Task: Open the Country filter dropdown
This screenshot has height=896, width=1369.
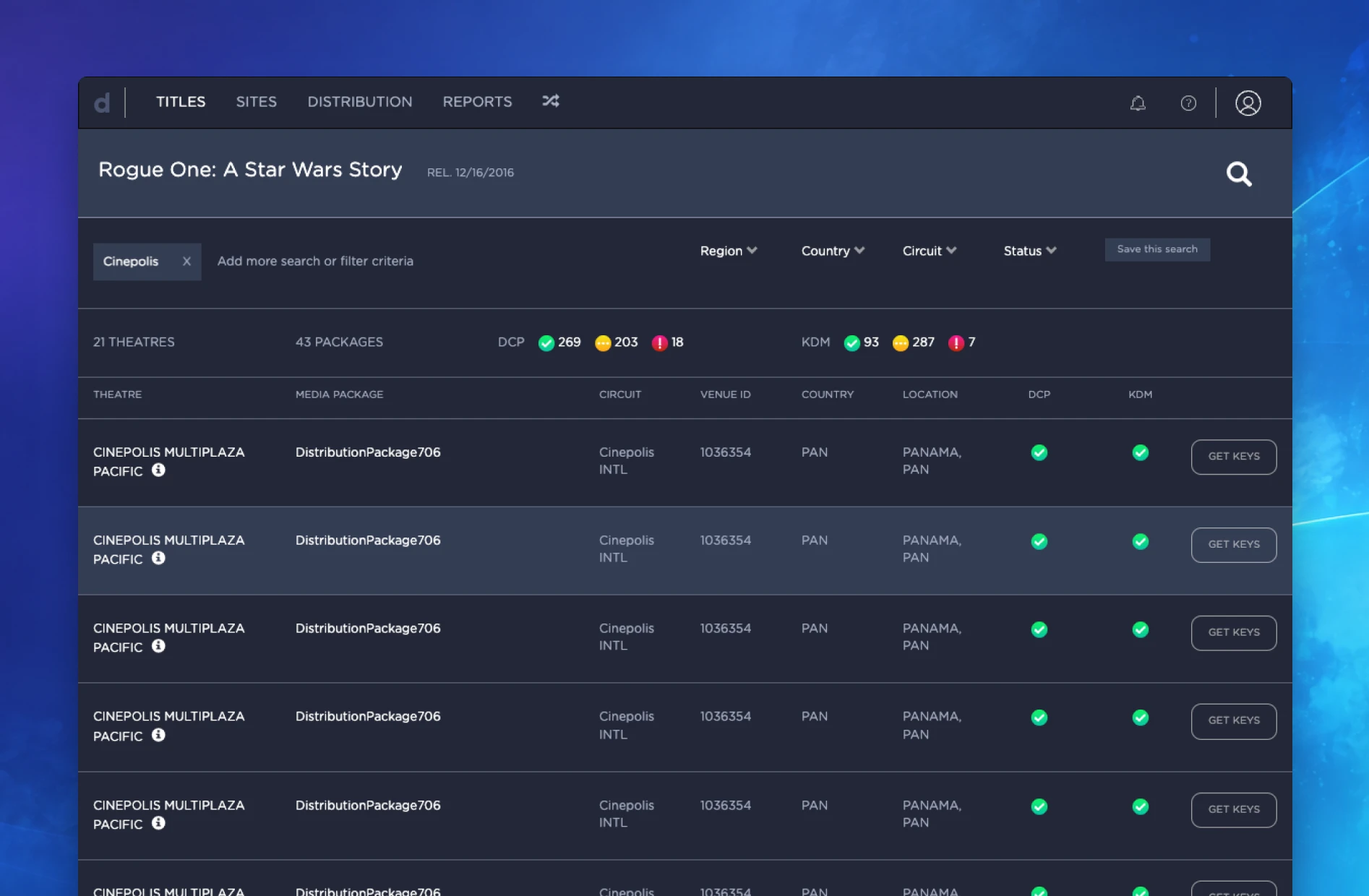Action: point(833,251)
